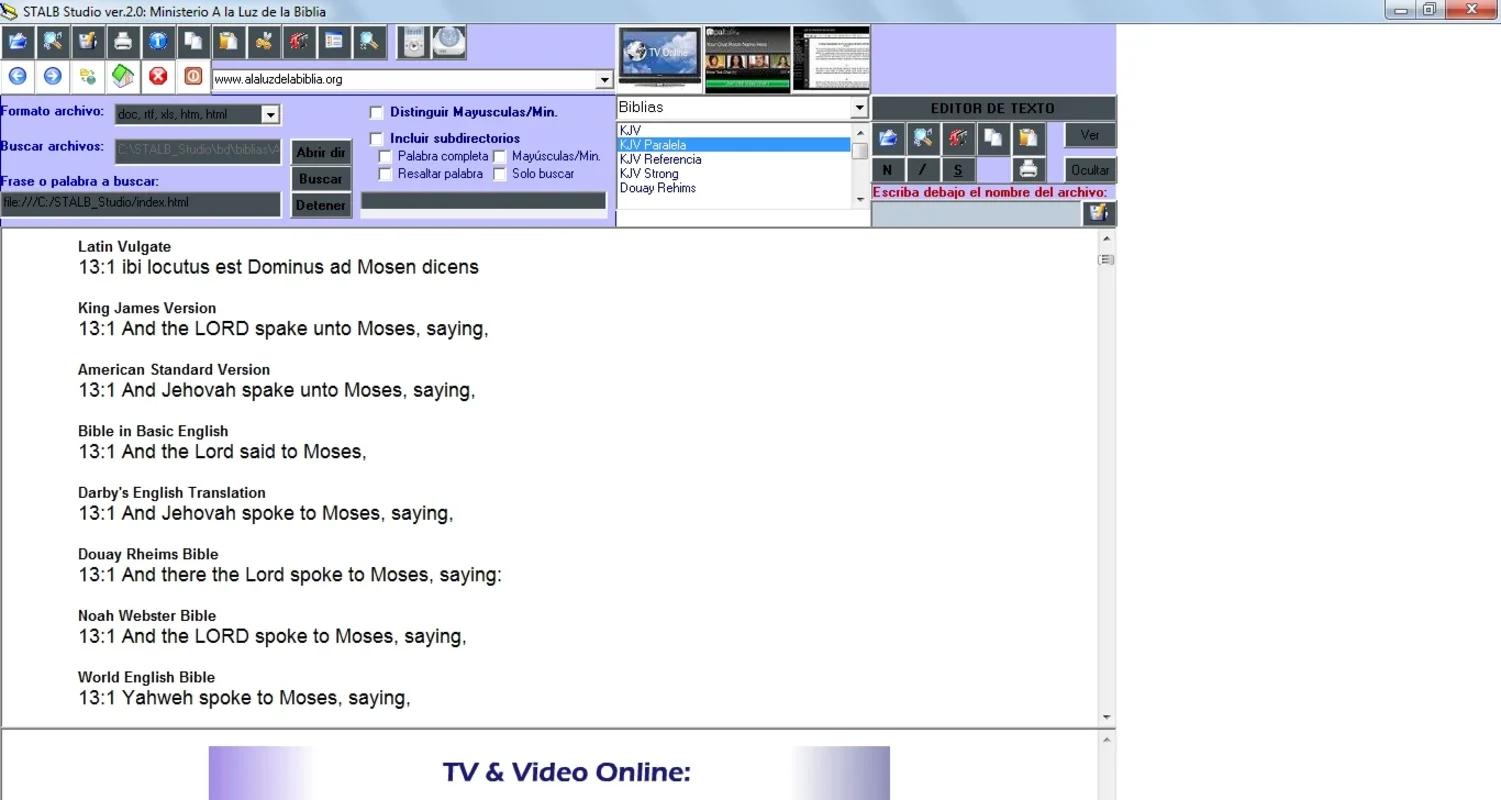Enable Distinguir Mayusculas/Min. checkbox
1501x800 pixels.
tap(377, 113)
